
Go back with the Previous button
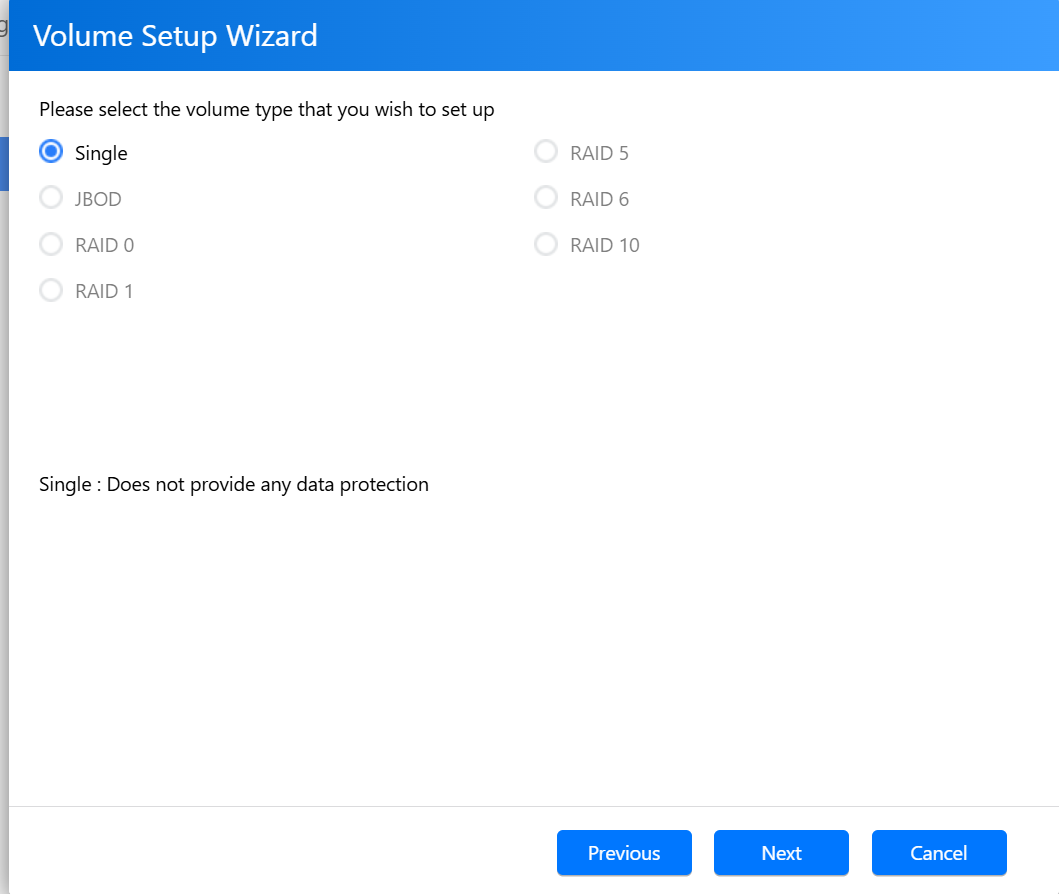point(624,853)
